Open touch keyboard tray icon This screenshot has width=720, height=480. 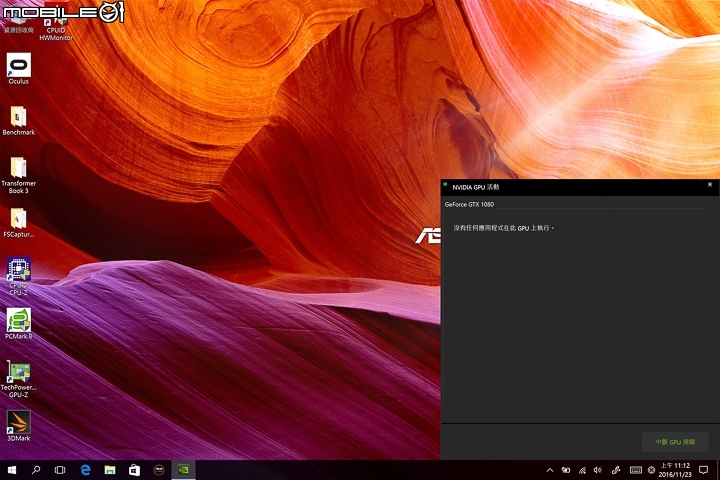(636, 470)
